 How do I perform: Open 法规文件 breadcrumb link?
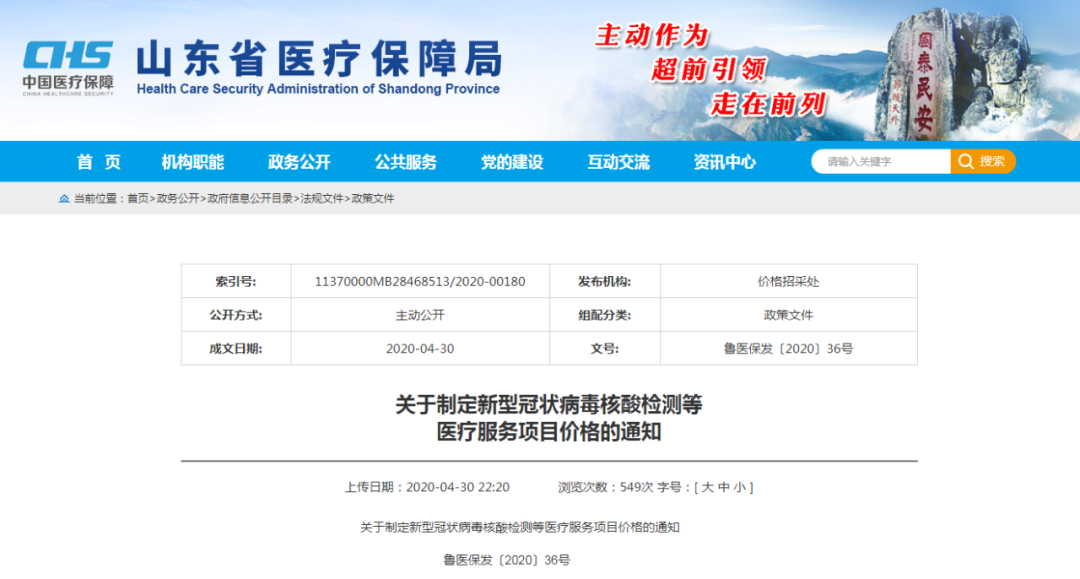pyautogui.click(x=321, y=199)
